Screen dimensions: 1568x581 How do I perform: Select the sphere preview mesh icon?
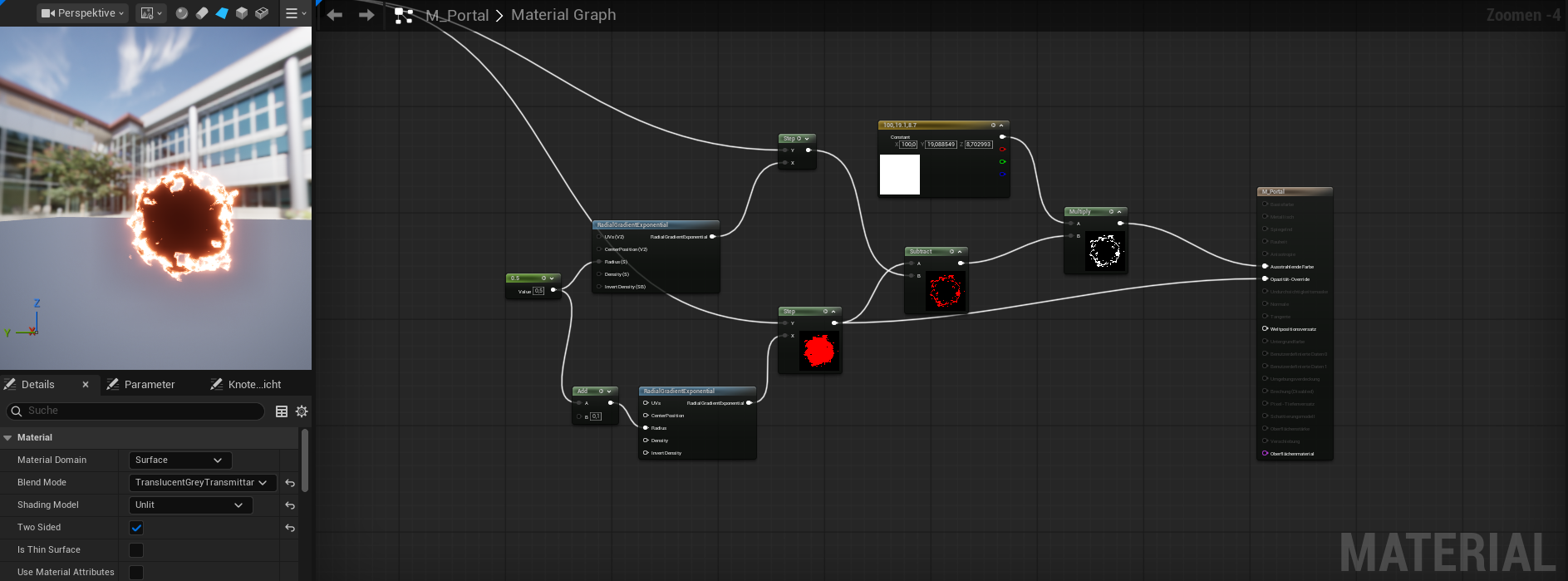(x=182, y=13)
